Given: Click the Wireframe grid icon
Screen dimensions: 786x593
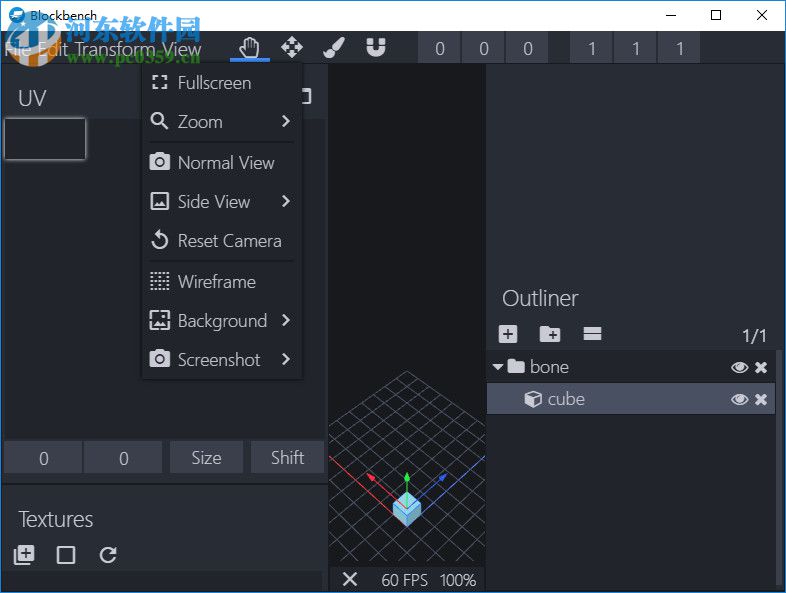Looking at the screenshot, I should 159,281.
